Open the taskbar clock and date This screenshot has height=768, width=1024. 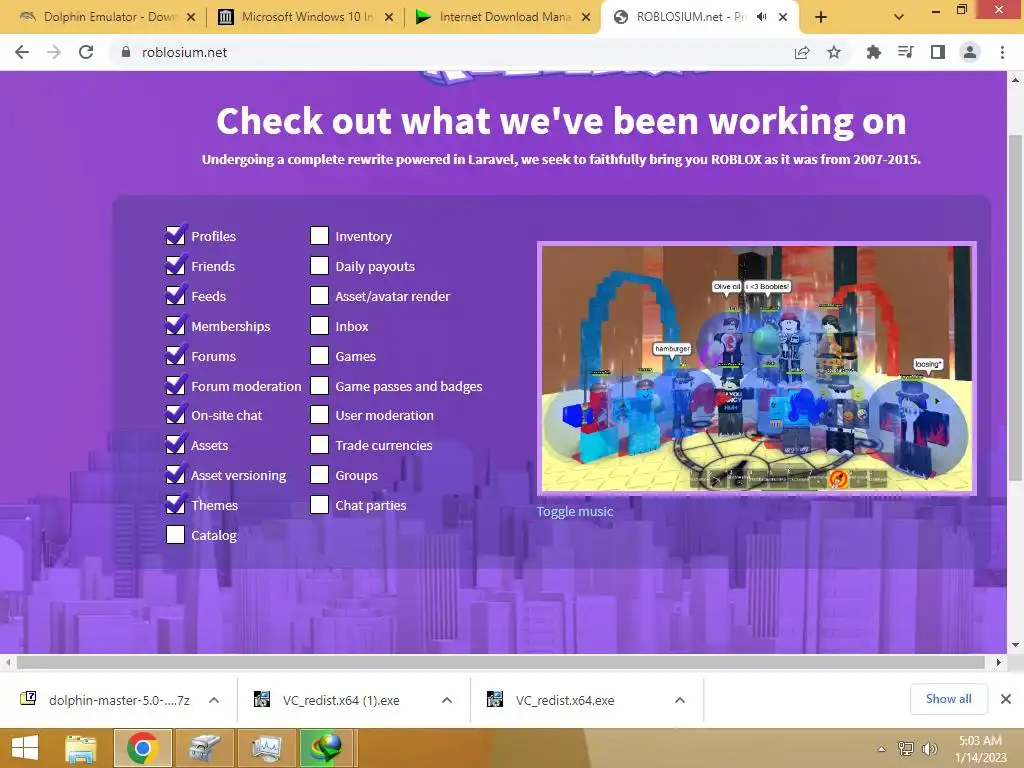click(980, 749)
